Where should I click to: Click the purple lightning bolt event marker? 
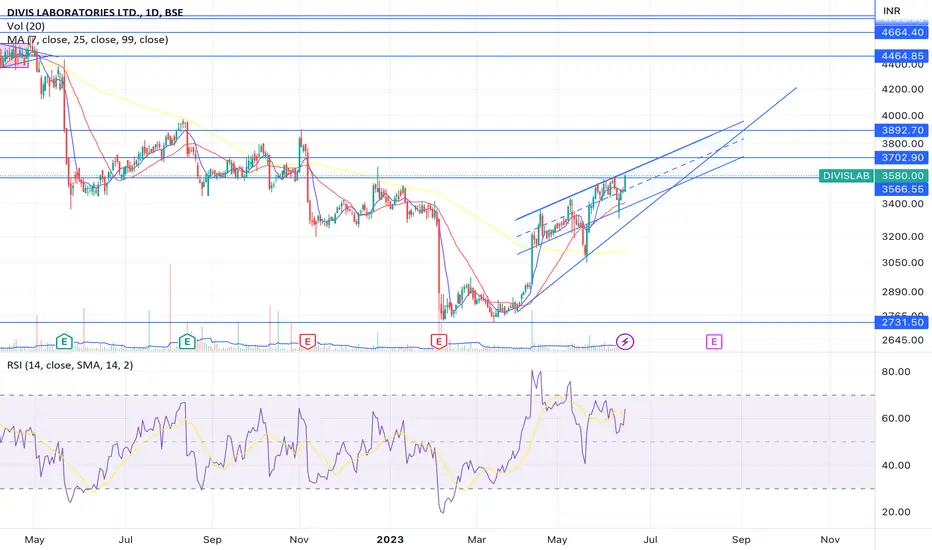[625, 341]
